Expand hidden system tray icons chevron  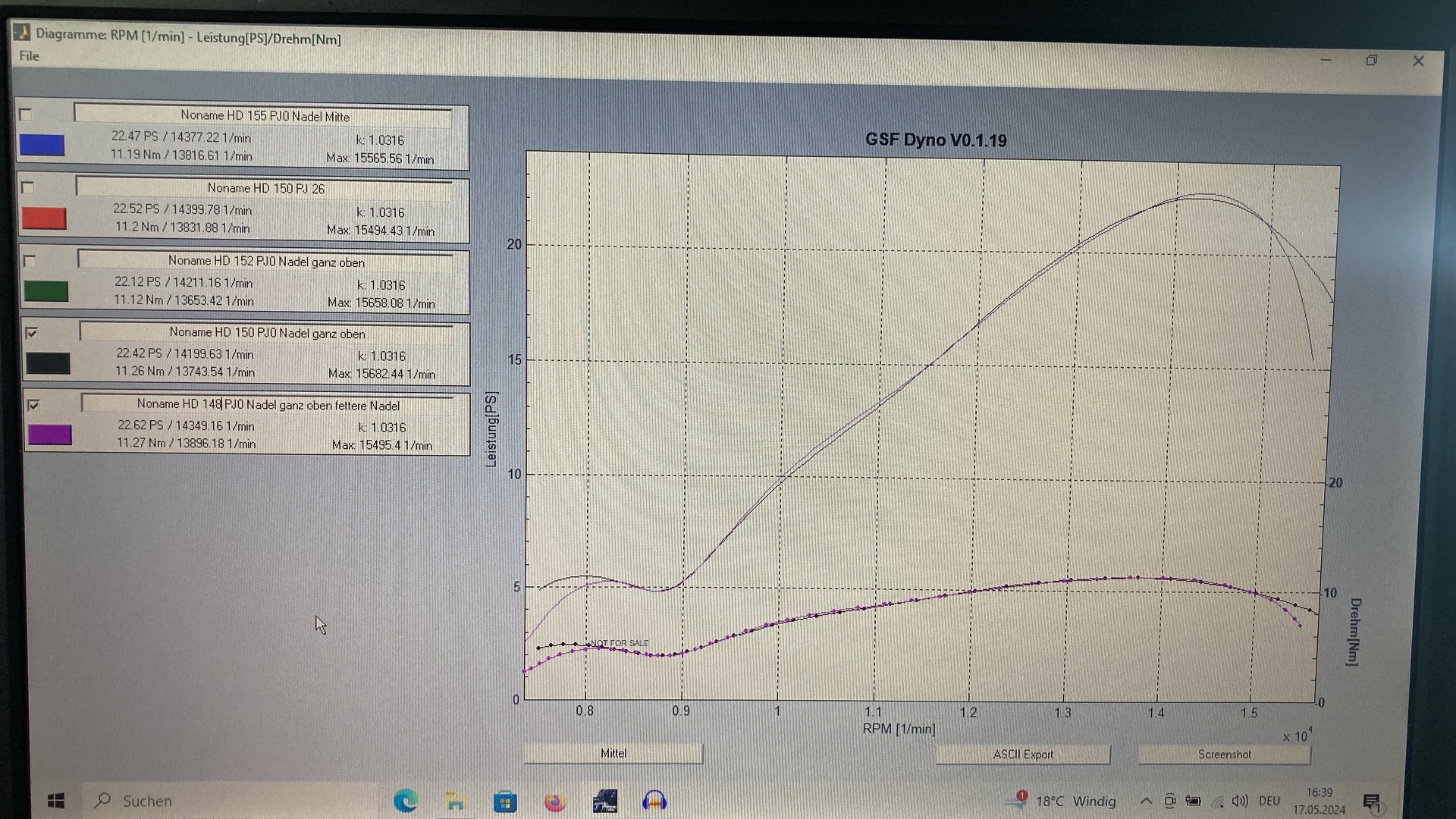point(1146,801)
